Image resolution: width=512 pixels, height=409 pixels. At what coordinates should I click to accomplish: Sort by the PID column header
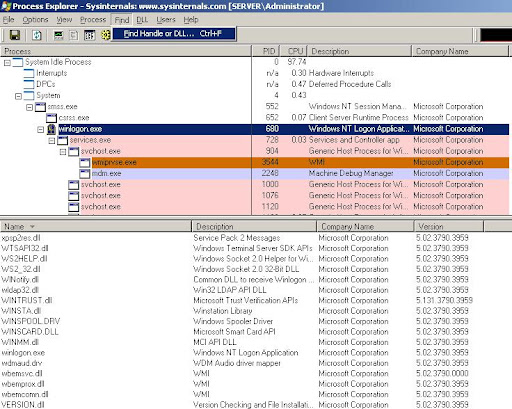point(265,51)
